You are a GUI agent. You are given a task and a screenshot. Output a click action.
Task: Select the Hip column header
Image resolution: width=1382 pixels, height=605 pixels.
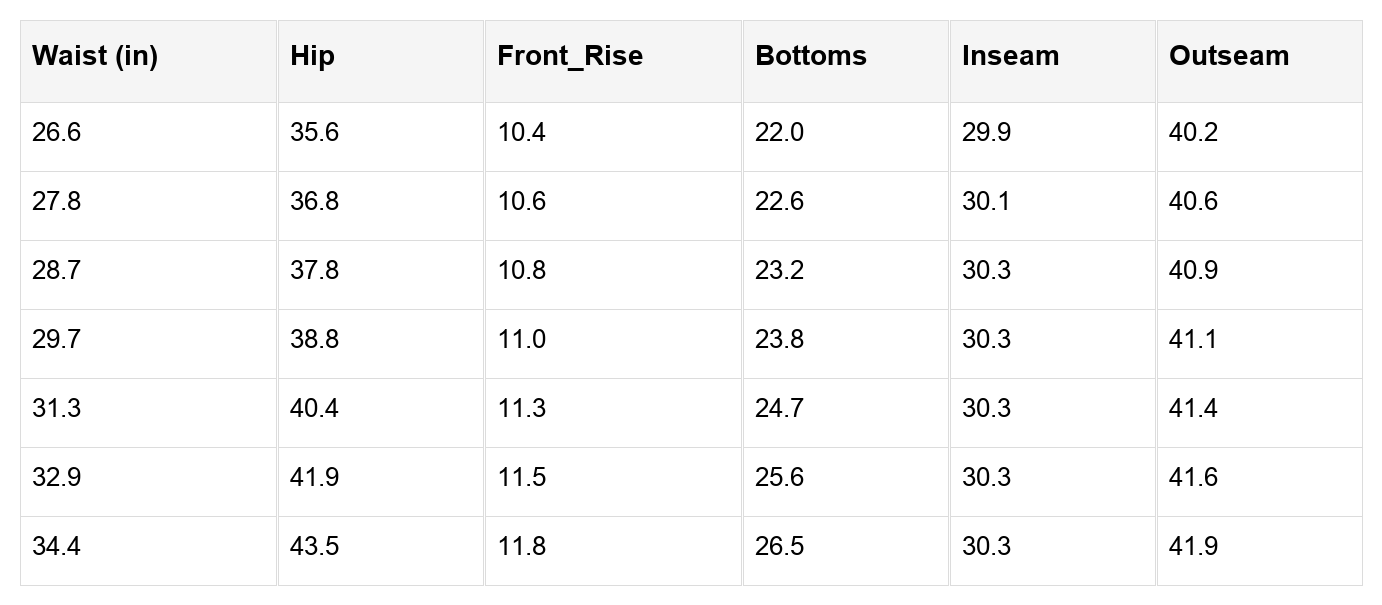pos(381,61)
